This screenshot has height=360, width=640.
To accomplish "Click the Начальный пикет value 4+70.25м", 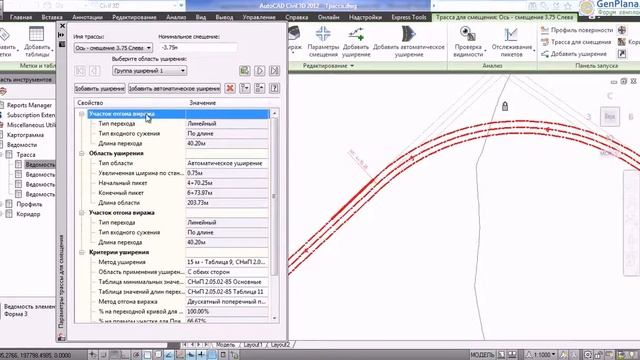I will click(227, 183).
